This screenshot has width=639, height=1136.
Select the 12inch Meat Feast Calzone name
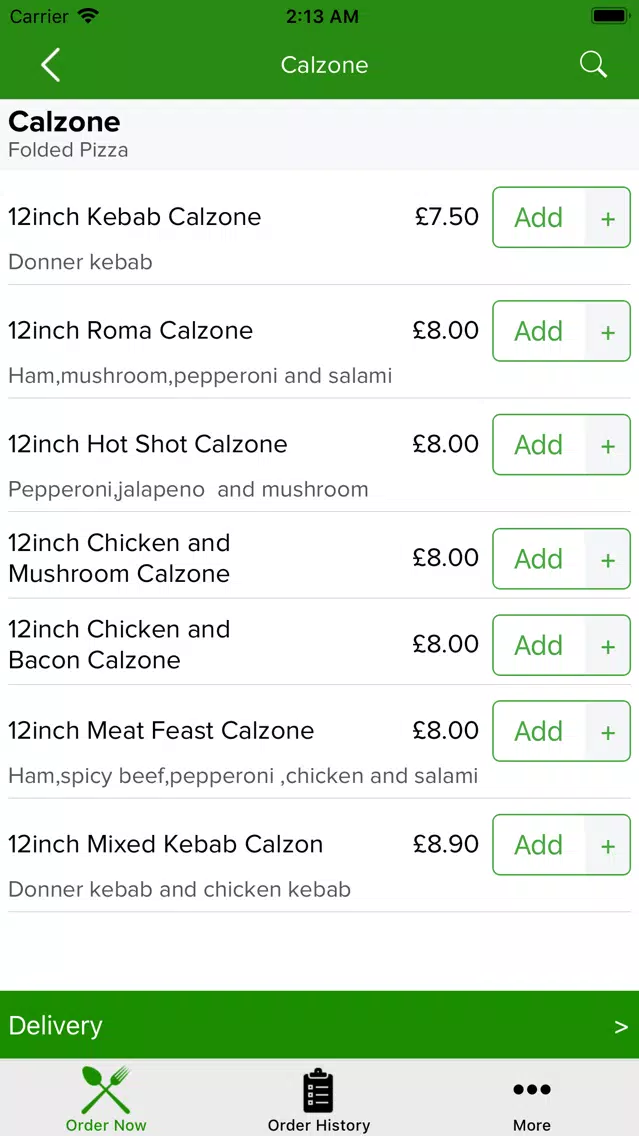(x=161, y=730)
